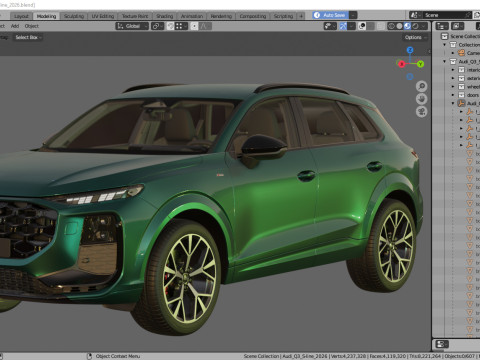This screenshot has width=480, height=360.
Task: Select the Audi empty object icon
Action: coord(461,103)
